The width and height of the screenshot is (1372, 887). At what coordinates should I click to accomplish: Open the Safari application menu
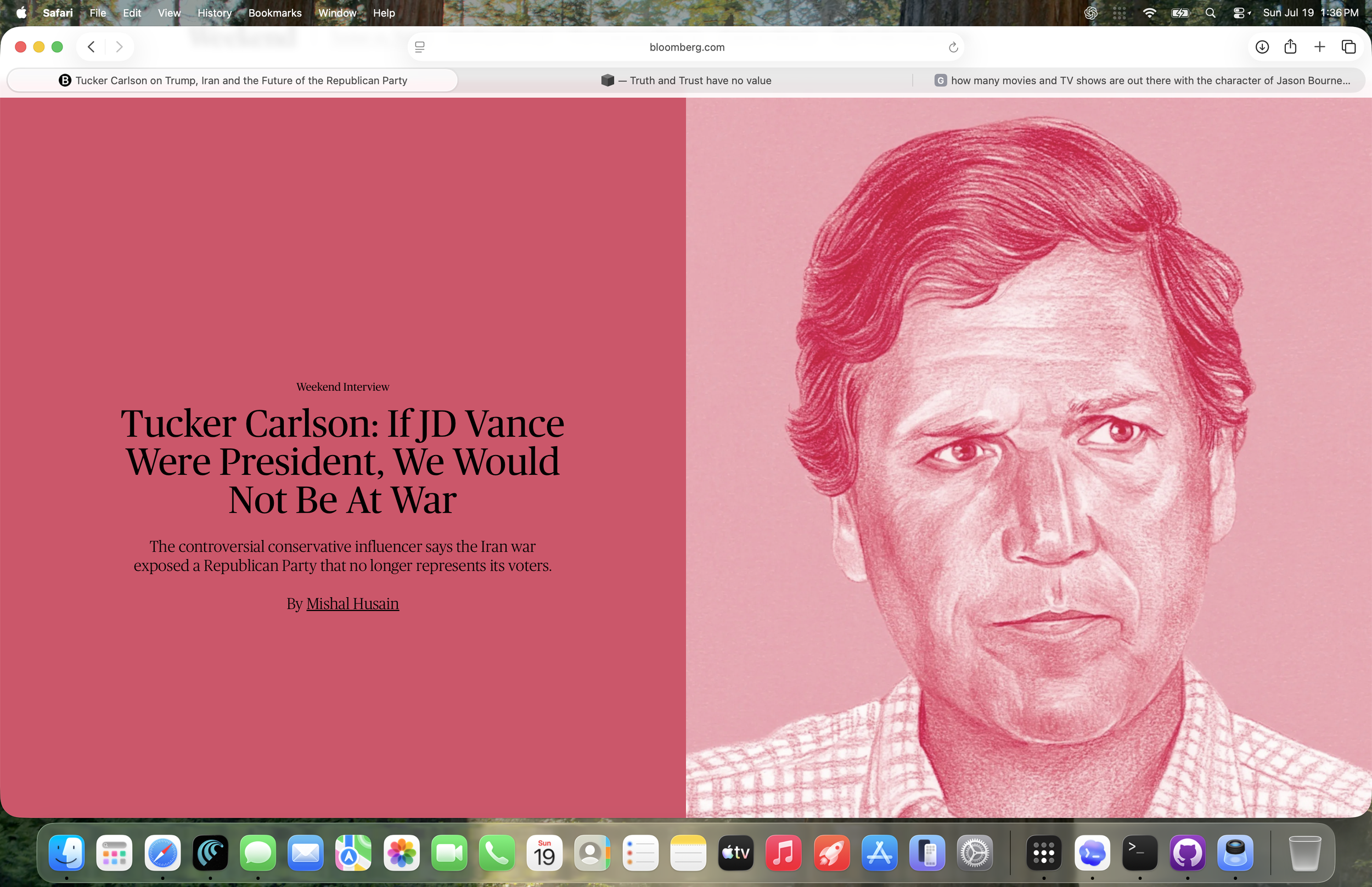(x=58, y=13)
